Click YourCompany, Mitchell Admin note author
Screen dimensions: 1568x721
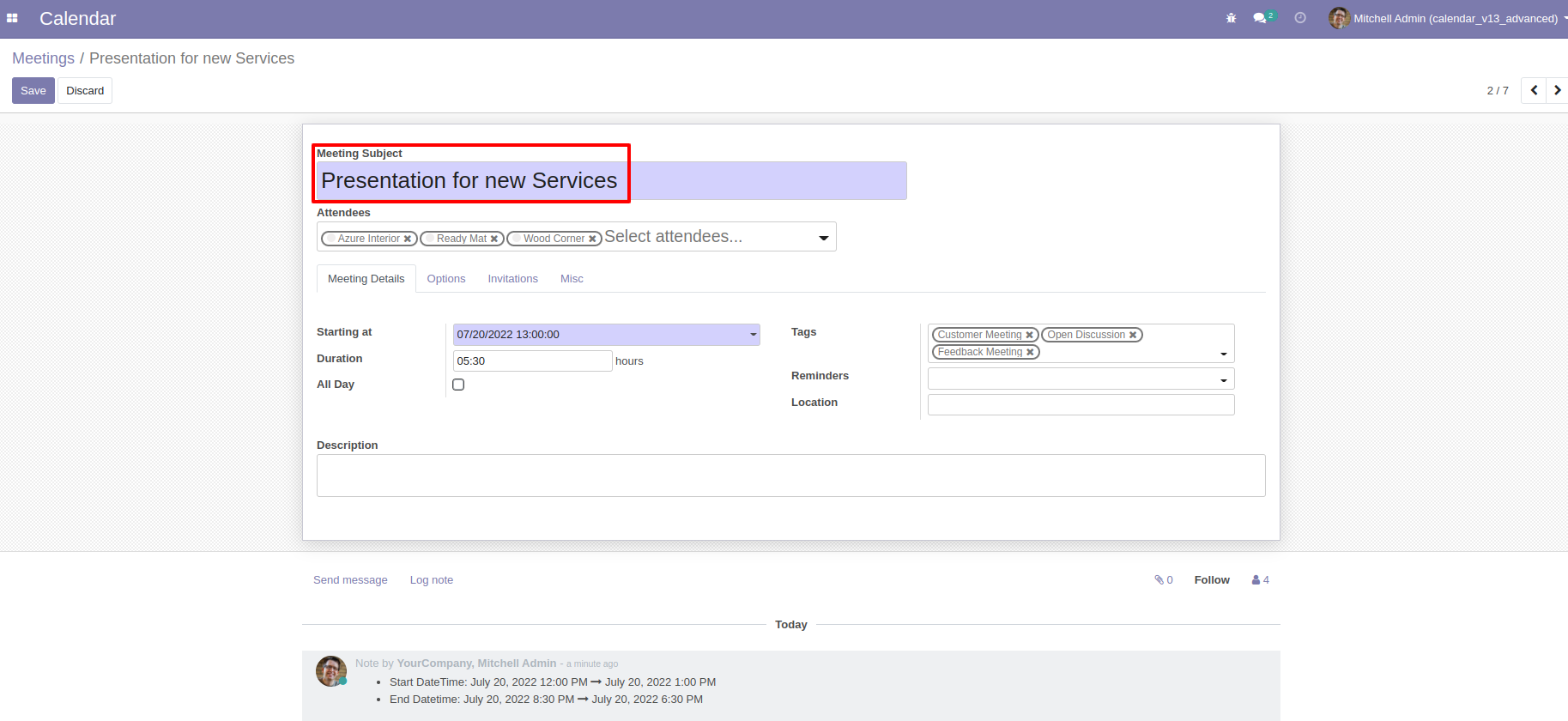tap(476, 663)
